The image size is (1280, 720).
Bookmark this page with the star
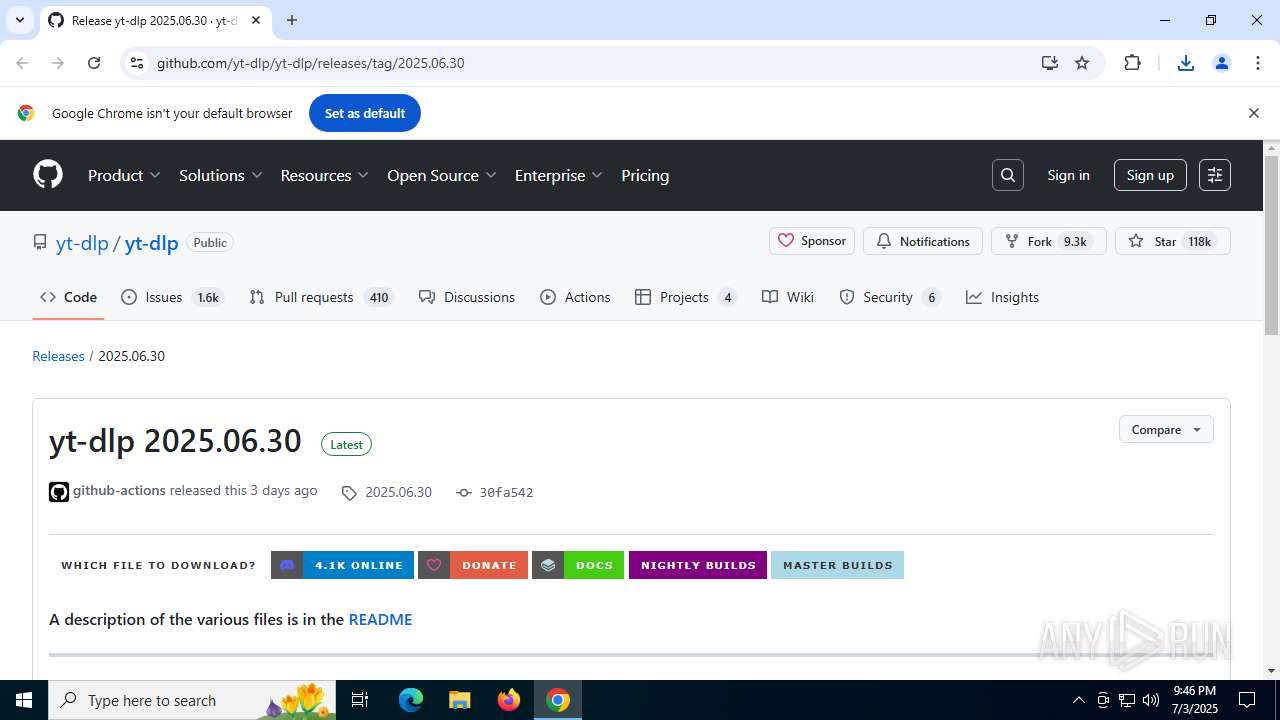1082,63
